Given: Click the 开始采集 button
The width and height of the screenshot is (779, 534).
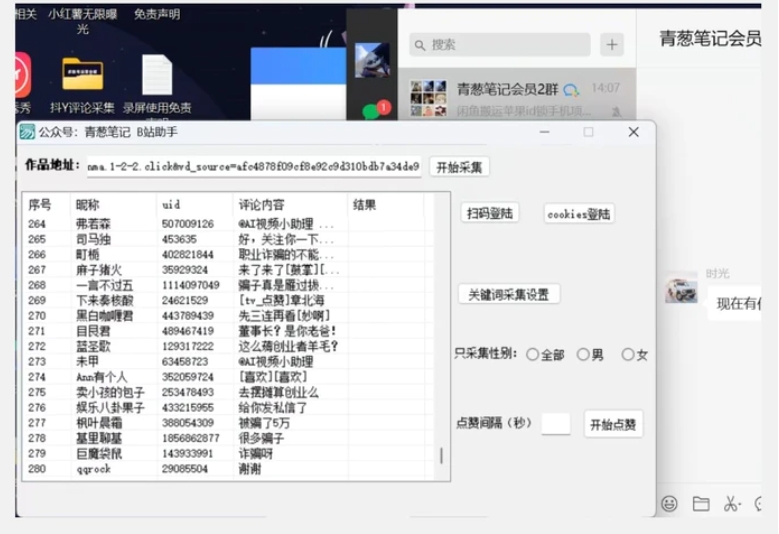Looking at the screenshot, I should pyautogui.click(x=460, y=167).
